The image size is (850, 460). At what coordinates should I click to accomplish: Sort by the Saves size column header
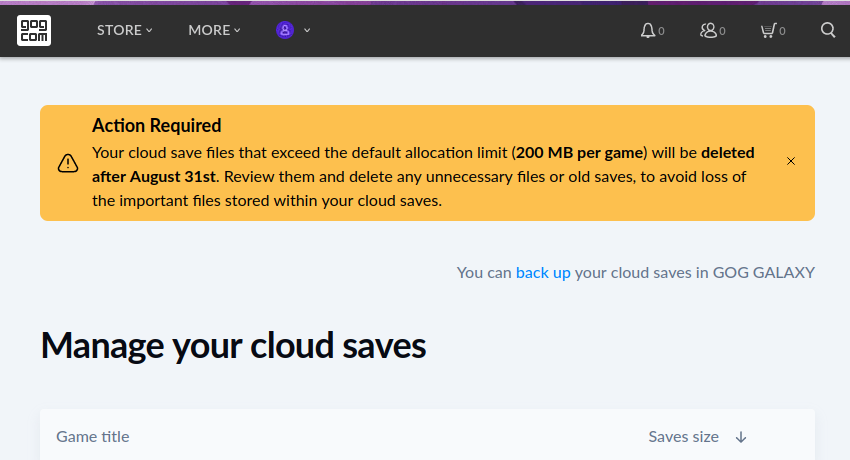[x=683, y=437]
